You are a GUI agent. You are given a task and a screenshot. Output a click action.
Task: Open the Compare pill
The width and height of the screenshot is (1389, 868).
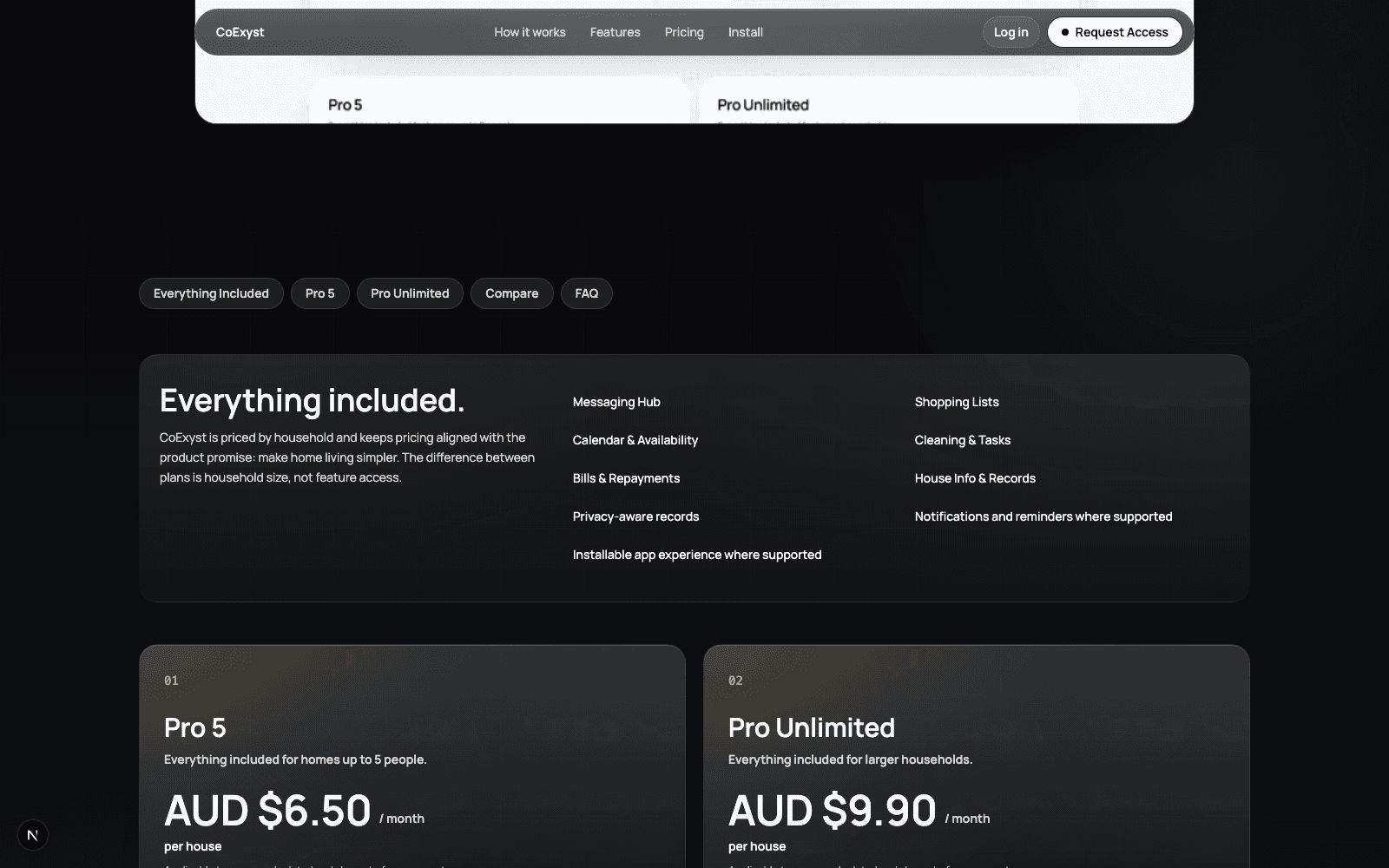511,293
